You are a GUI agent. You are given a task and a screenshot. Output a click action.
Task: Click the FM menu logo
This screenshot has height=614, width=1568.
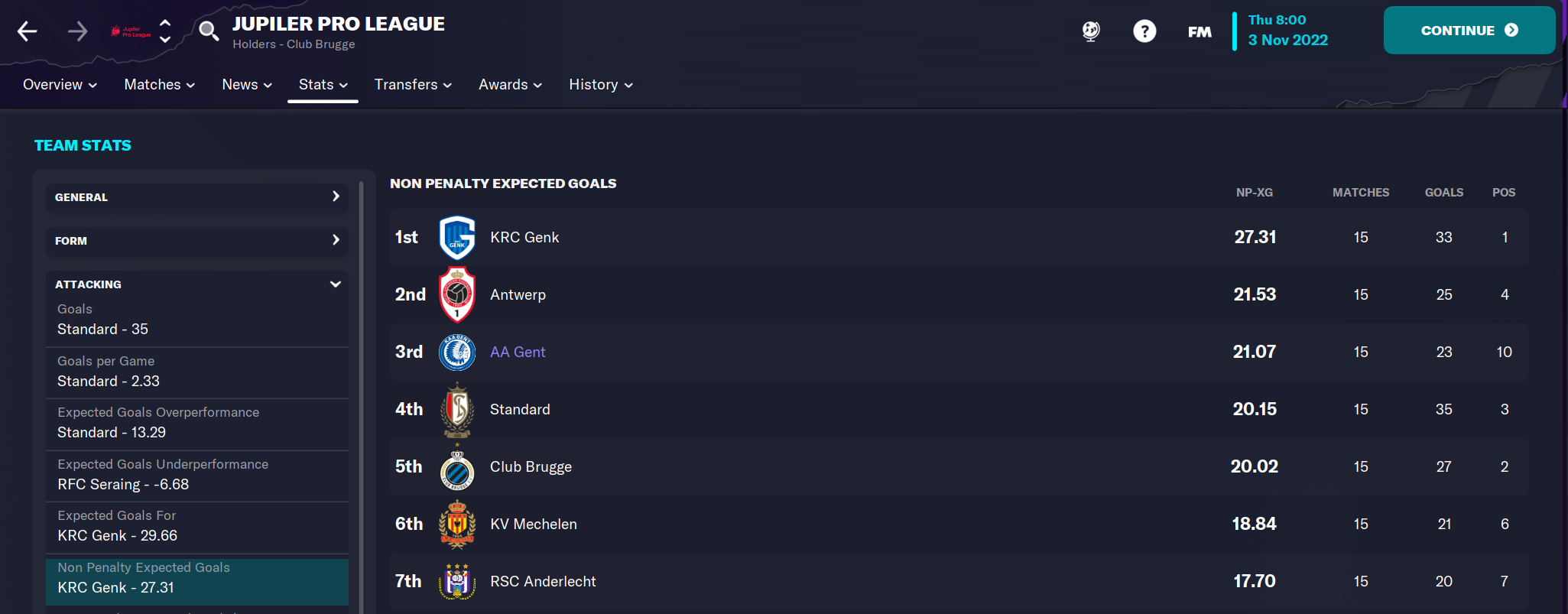coord(1199,31)
